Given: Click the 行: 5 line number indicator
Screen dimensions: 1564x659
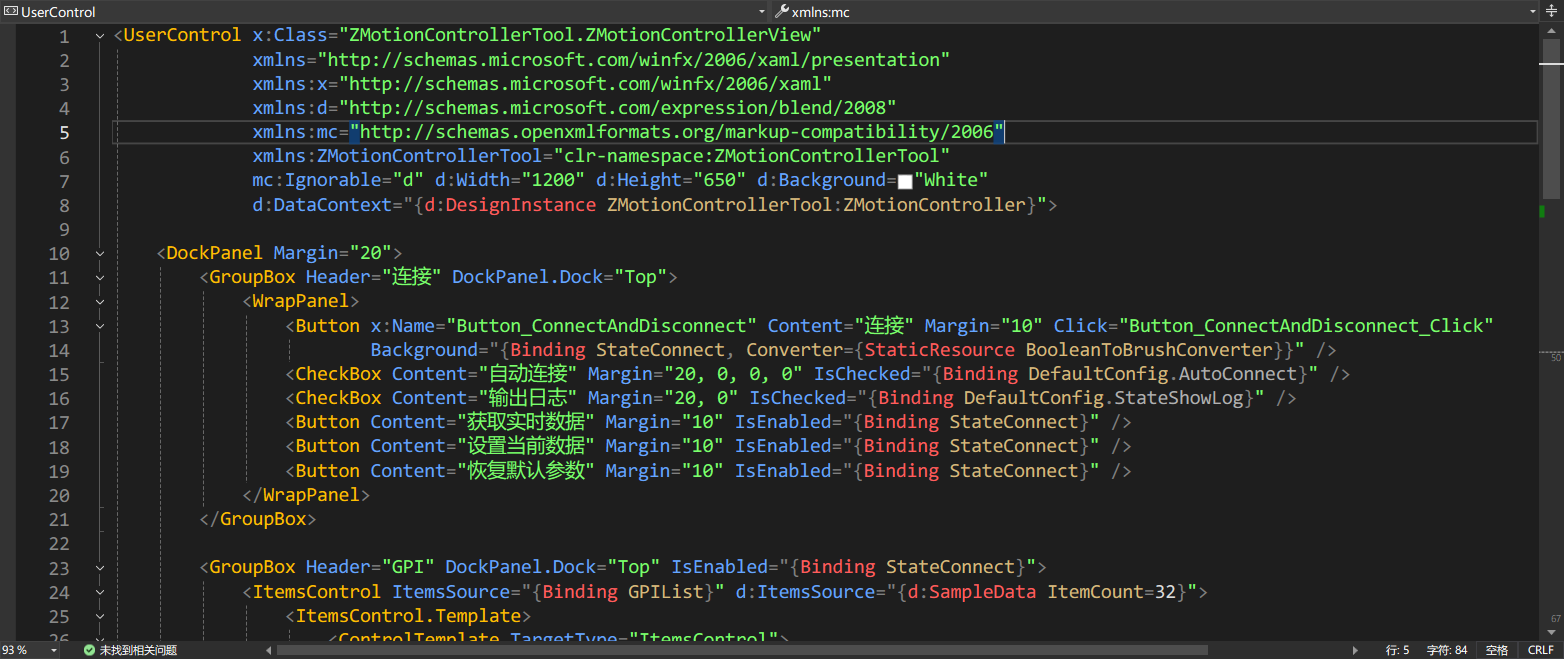Looking at the screenshot, I should click(1397, 650).
